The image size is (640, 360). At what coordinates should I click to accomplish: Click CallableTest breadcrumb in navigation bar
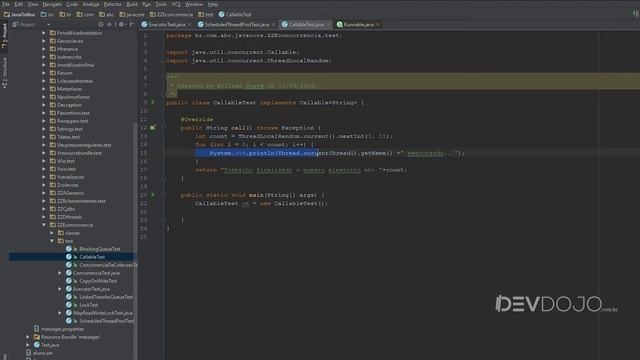pos(235,14)
